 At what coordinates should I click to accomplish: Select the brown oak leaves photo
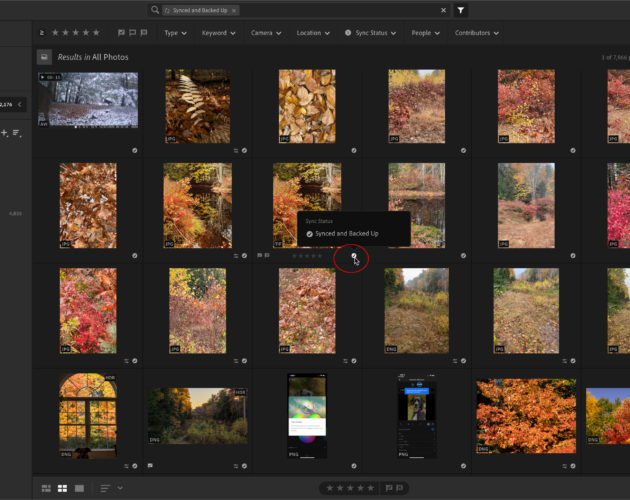(88, 205)
